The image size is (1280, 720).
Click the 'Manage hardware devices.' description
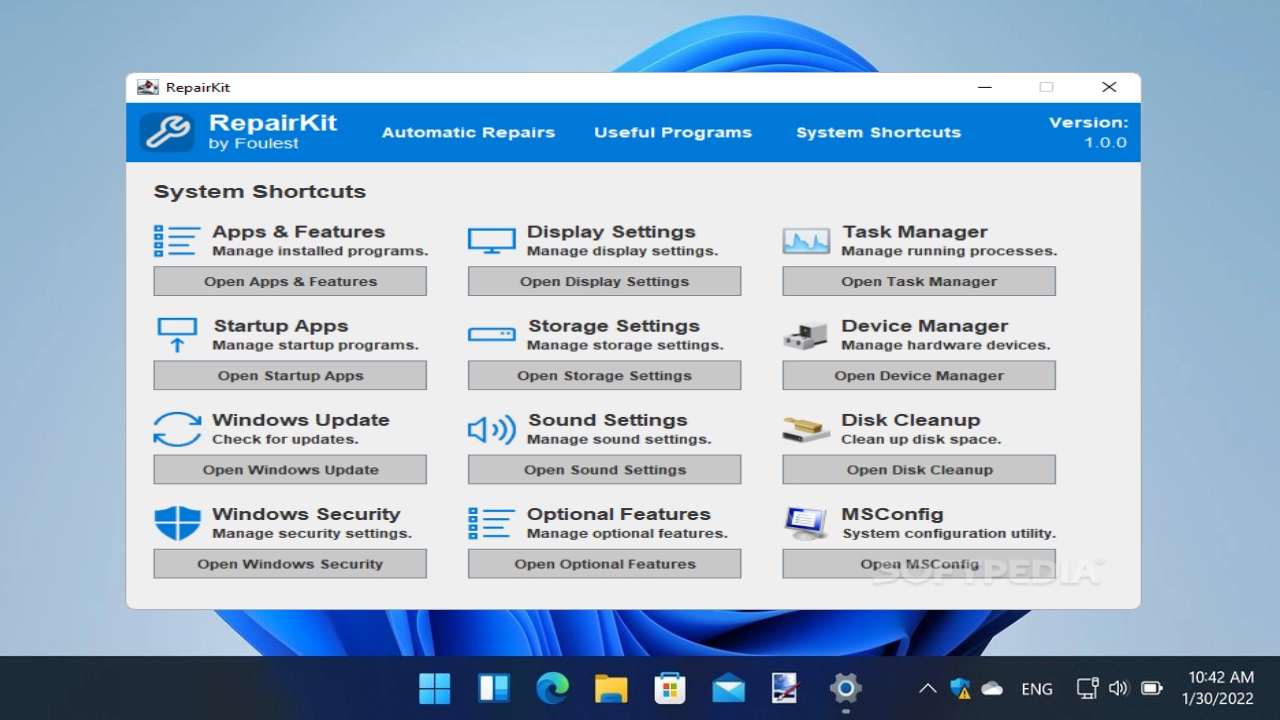946,345
